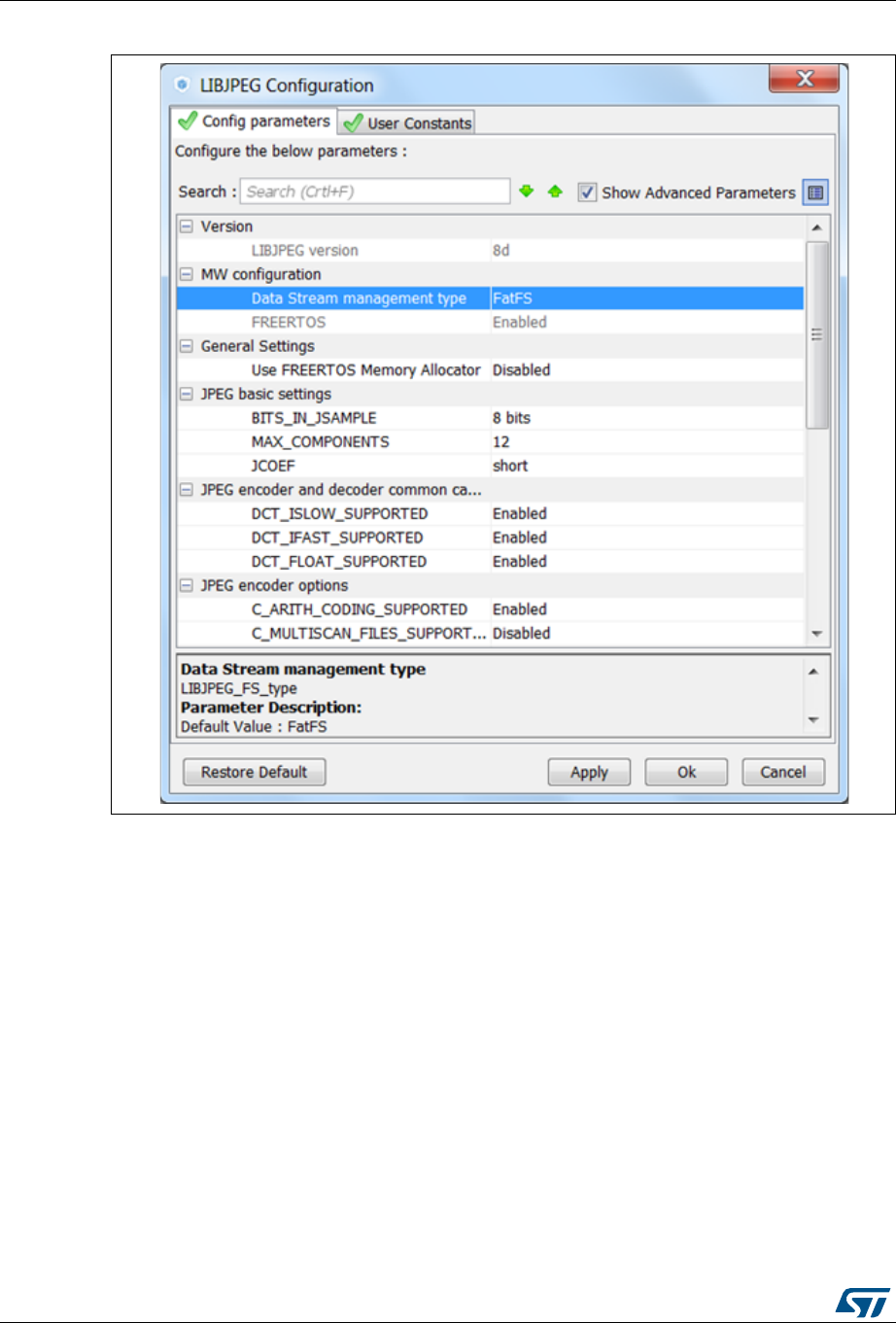Click the Apply button

(x=589, y=772)
